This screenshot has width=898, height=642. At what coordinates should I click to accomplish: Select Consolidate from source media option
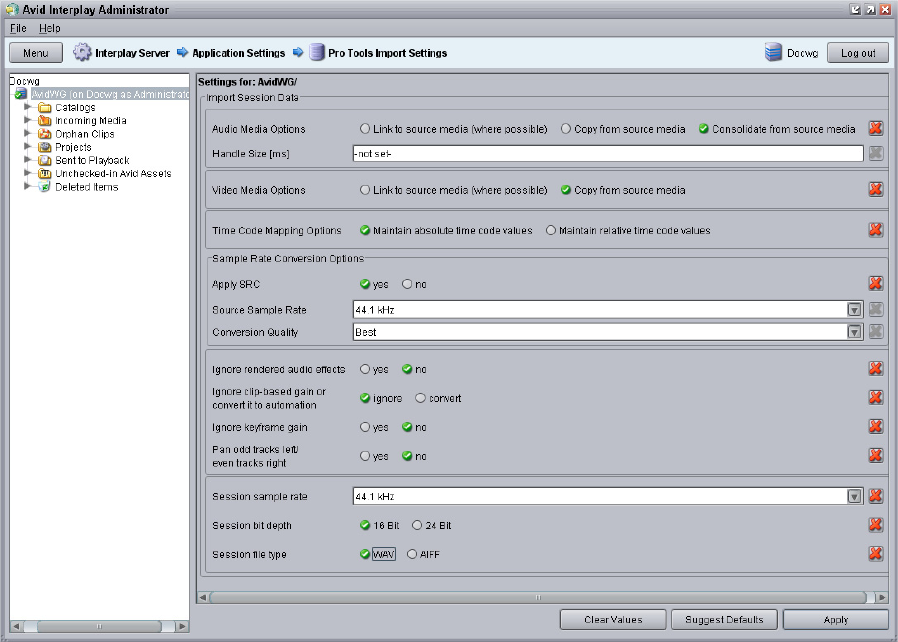pyautogui.click(x=704, y=129)
